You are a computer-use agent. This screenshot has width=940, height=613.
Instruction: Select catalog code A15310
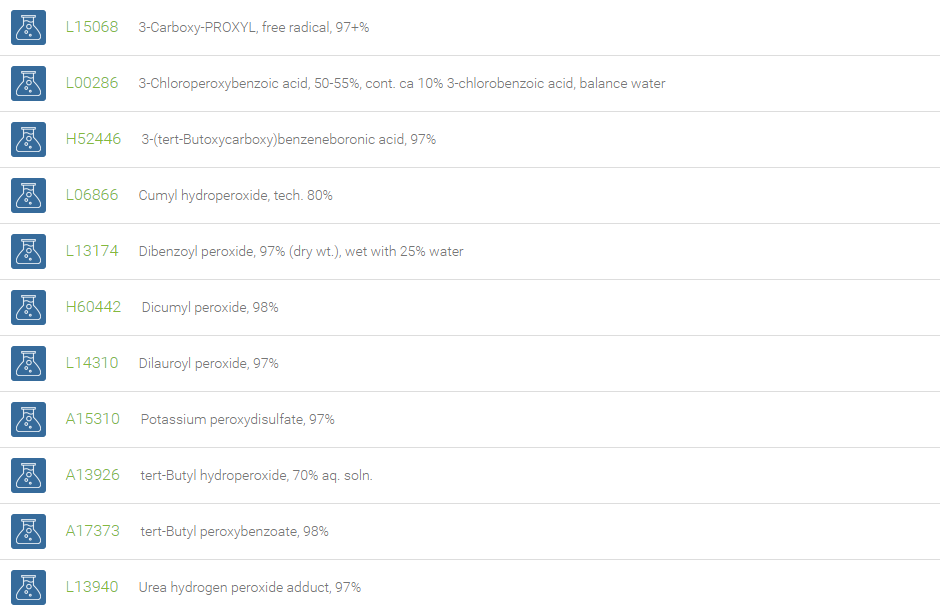coord(92,419)
